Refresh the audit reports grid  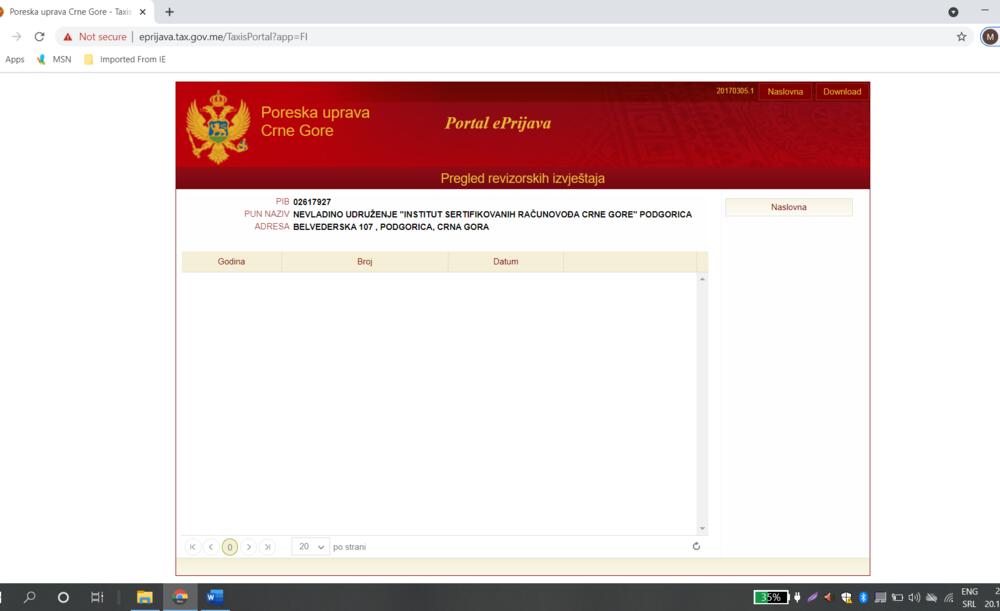[x=696, y=546]
